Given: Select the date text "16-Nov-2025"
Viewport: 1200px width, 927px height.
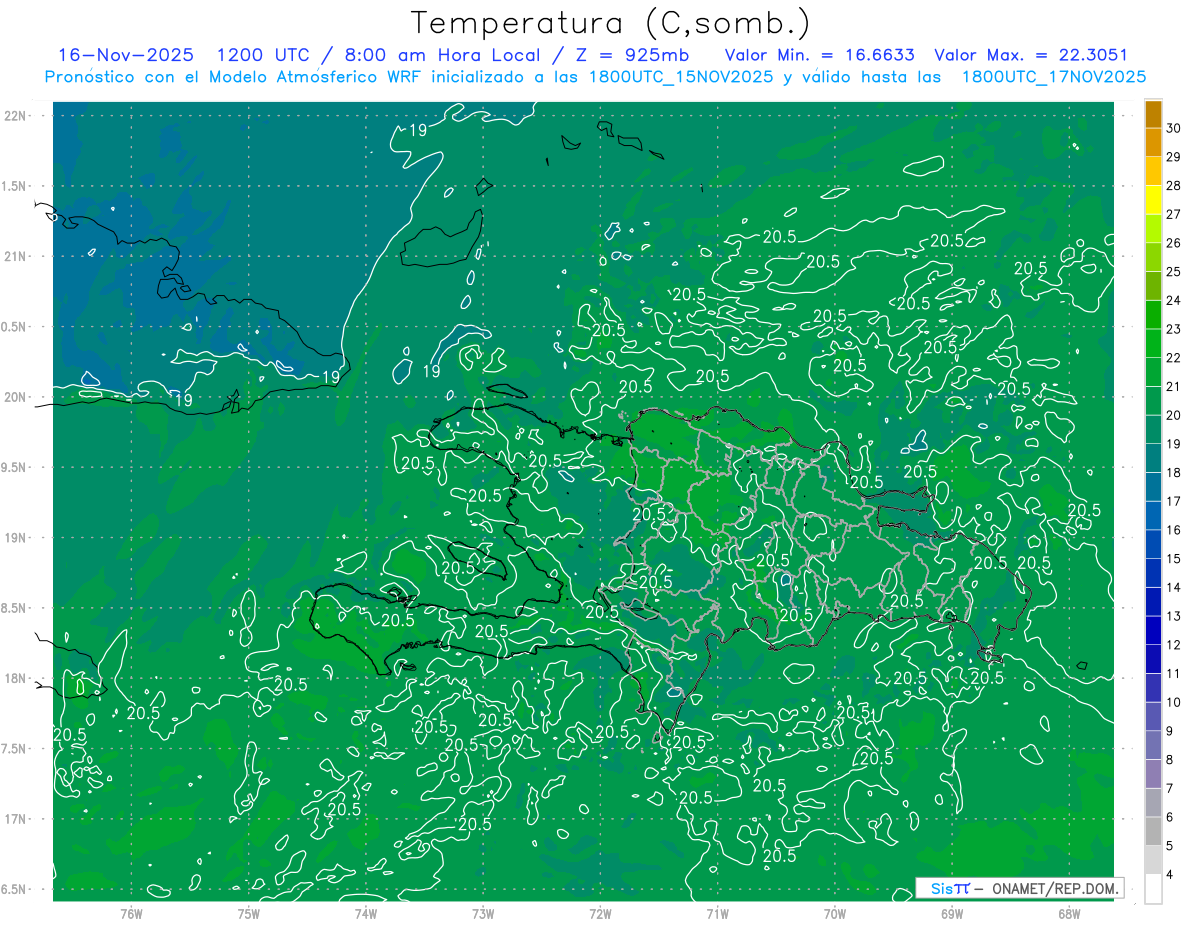Looking at the screenshot, I should coord(126,55).
